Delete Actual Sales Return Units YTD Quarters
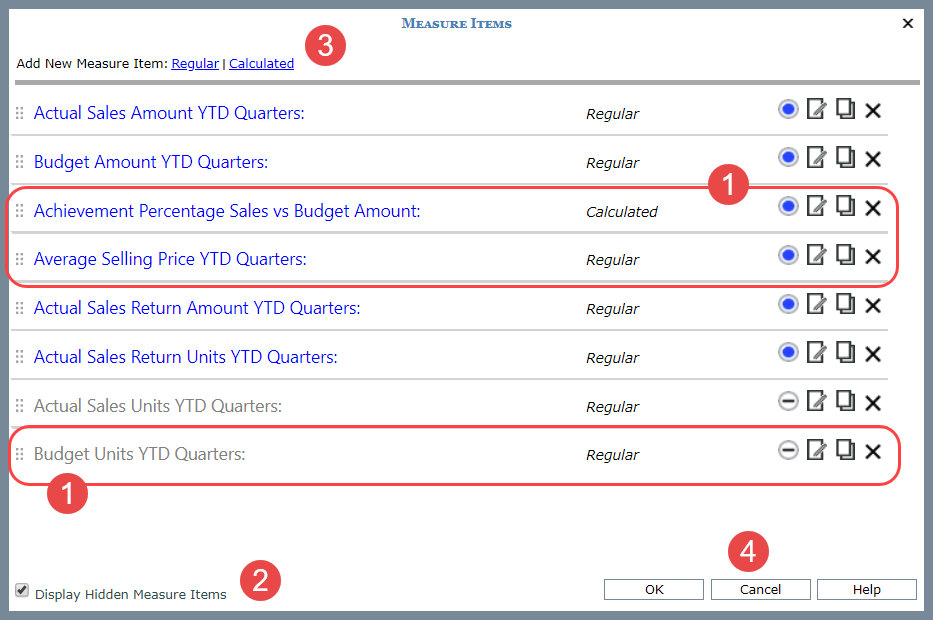 (x=873, y=354)
